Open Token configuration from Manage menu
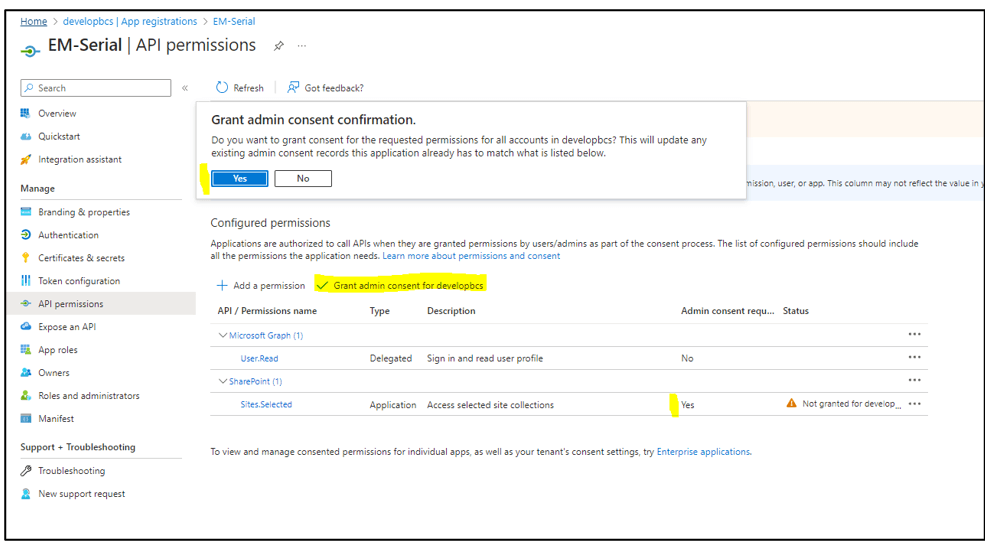The image size is (988, 546). [x=79, y=281]
